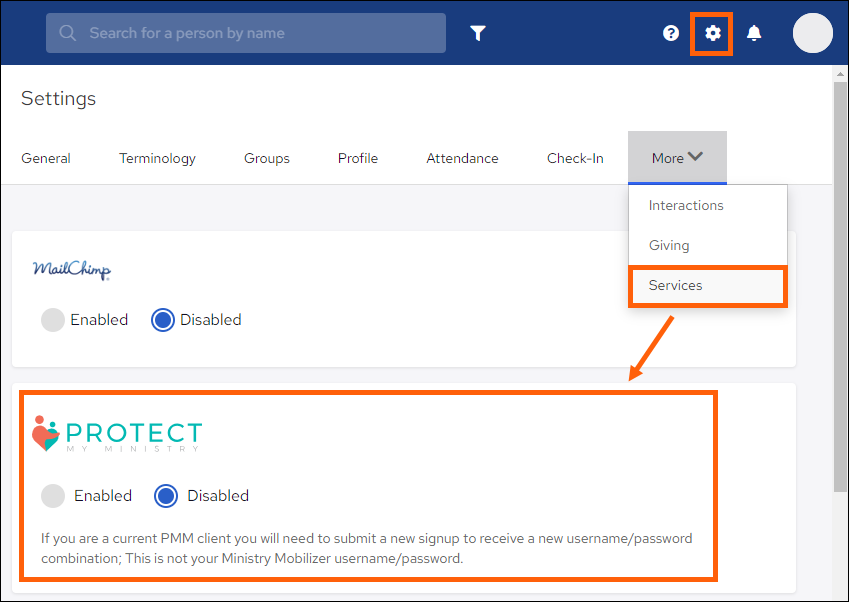
Task: Check notifications with the bell icon
Action: (x=753, y=33)
